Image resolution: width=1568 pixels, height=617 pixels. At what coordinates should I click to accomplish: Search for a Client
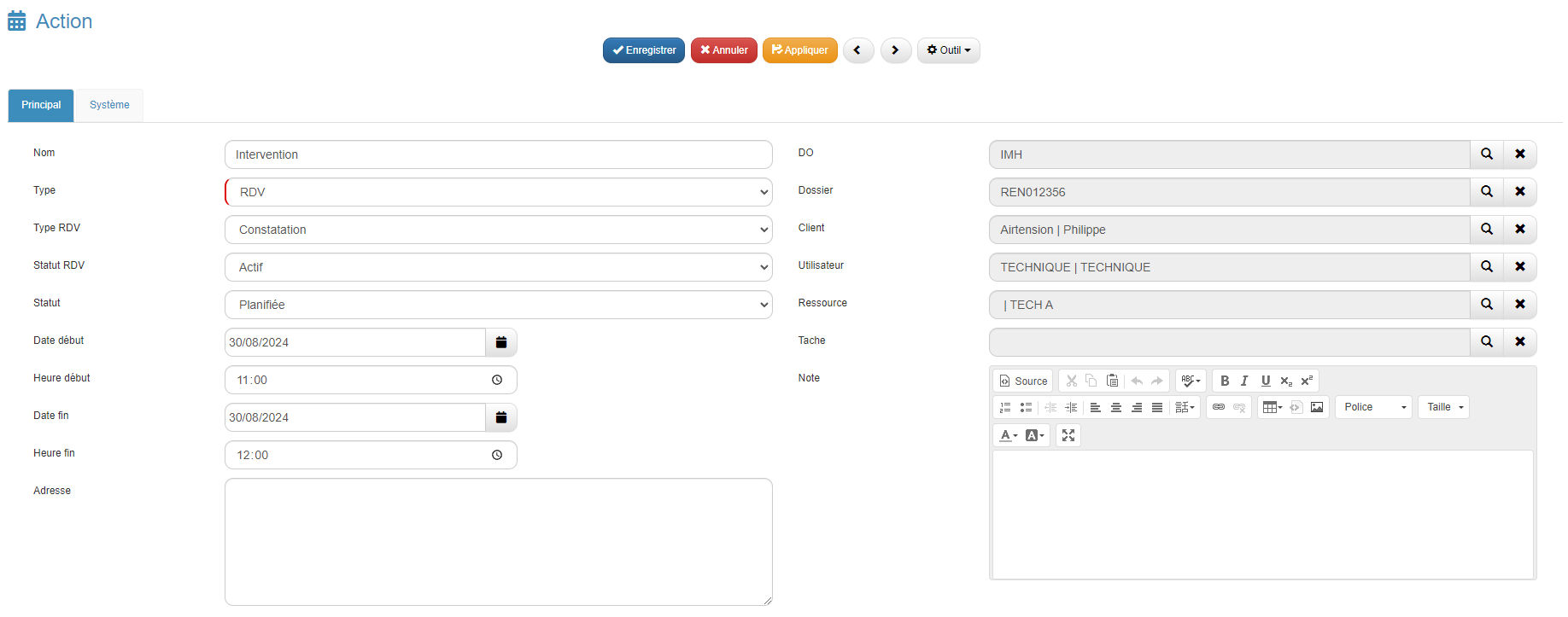tap(1487, 230)
